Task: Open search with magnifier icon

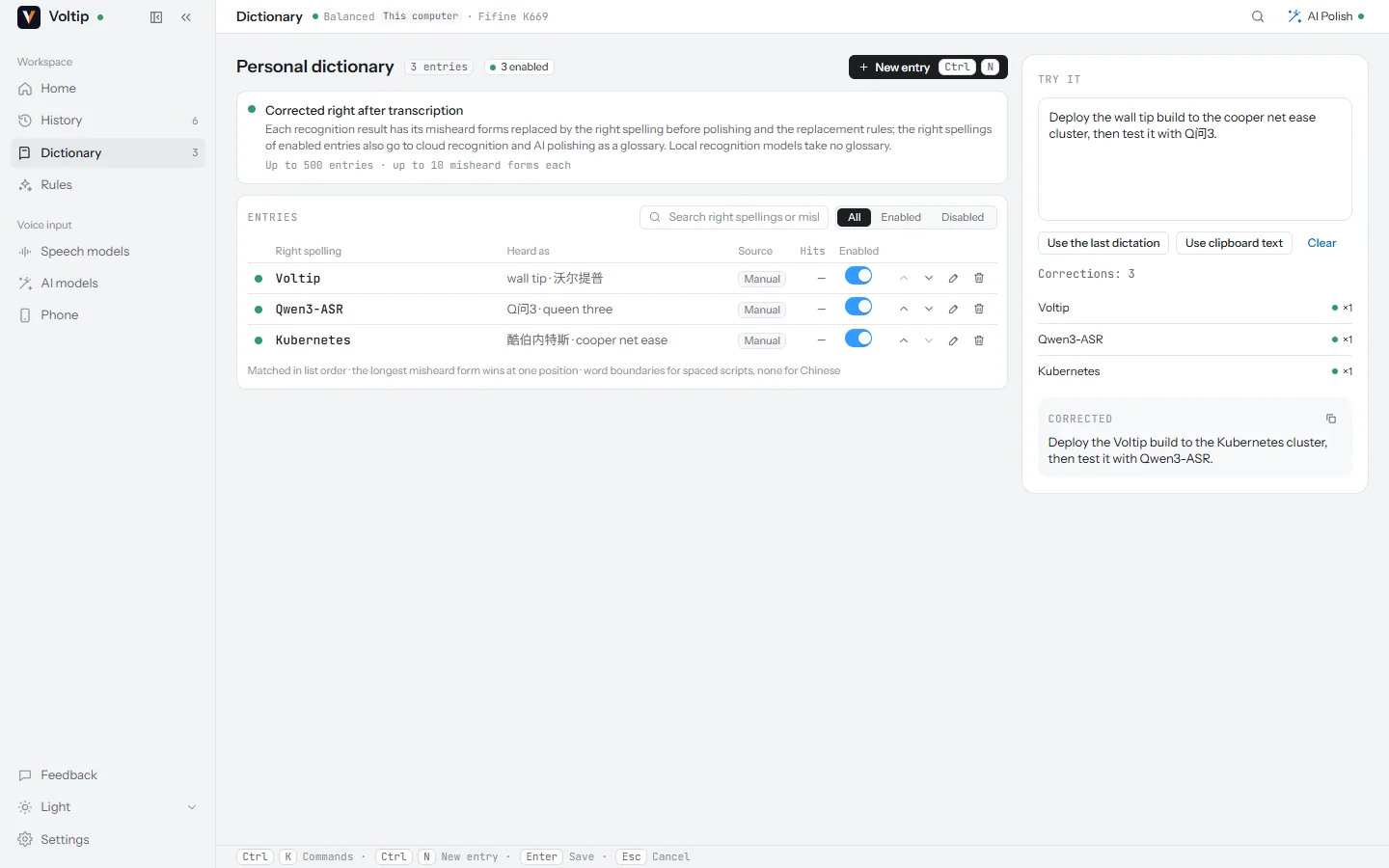Action: click(x=1258, y=16)
